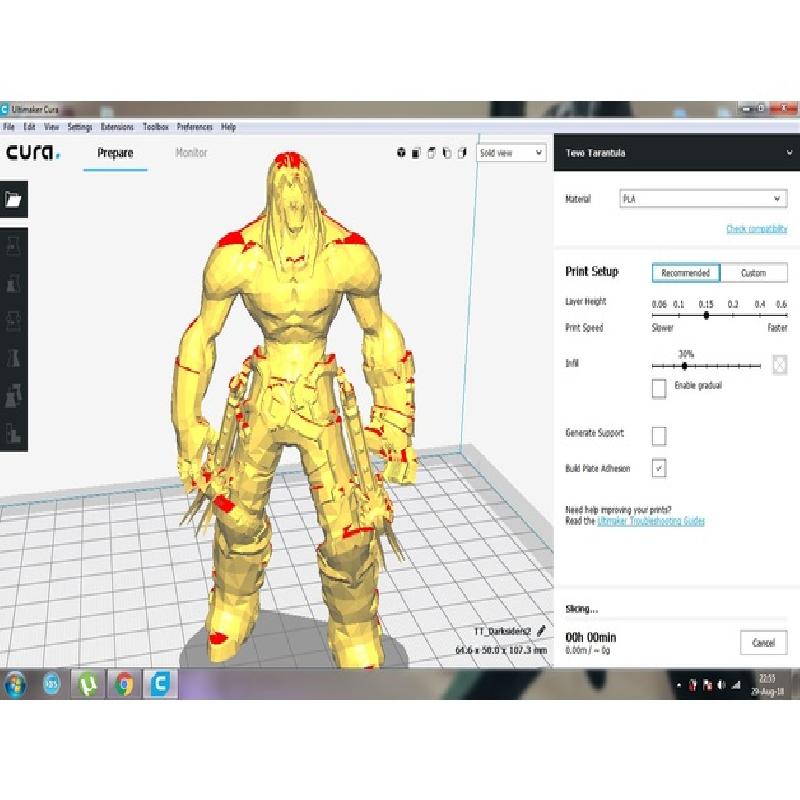Click the pencil icon to rename TT_Darksiders2
The image size is (800, 800).
point(541,631)
